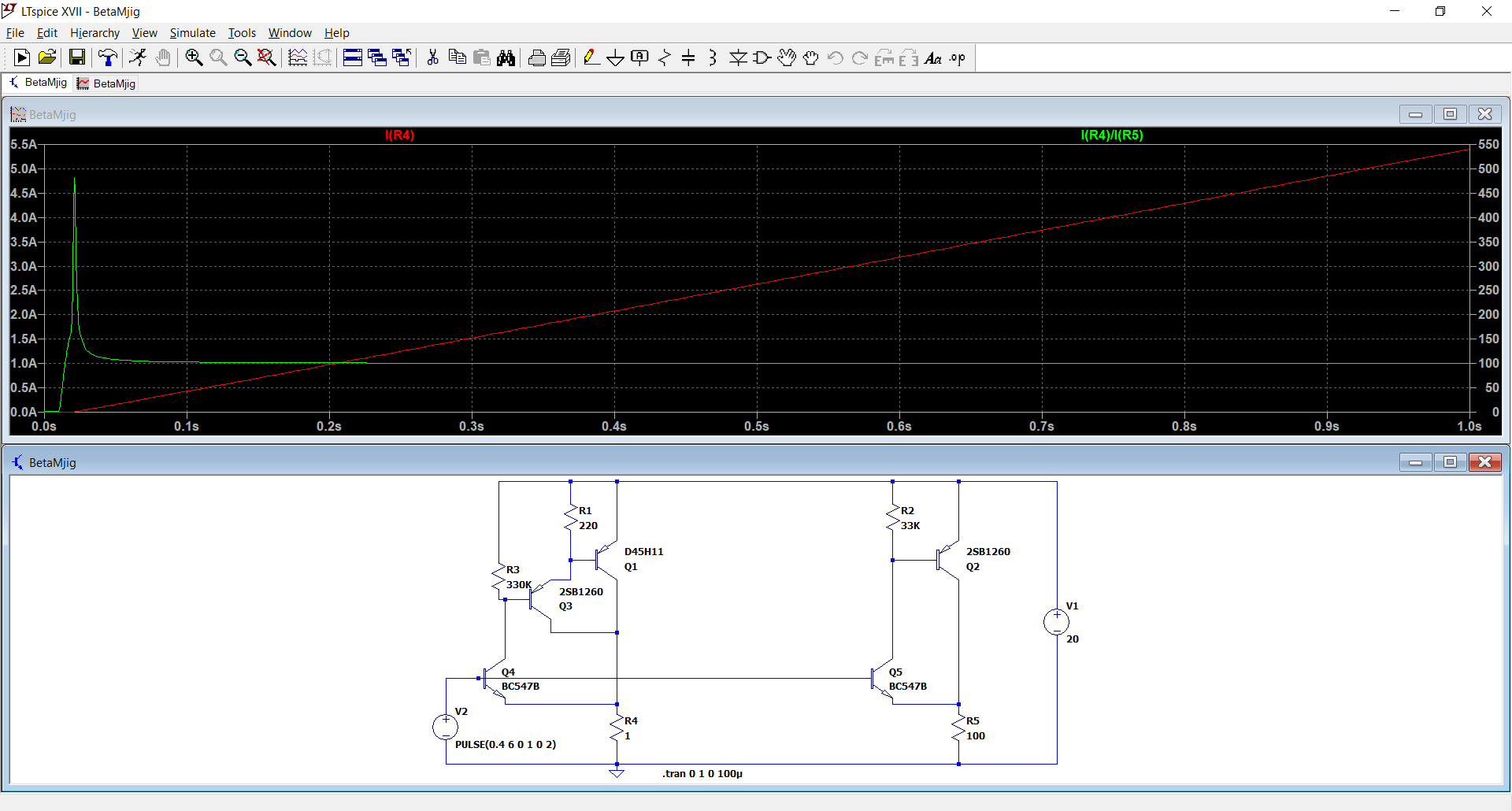The width and height of the screenshot is (1512, 811).
Task: Click the New Schematic toolbar icon
Action: 22,57
